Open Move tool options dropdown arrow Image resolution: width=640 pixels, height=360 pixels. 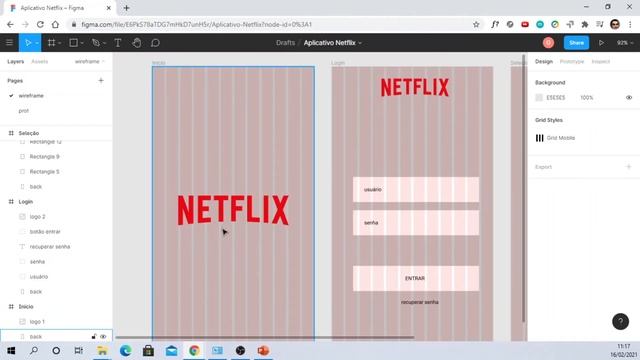37,43
